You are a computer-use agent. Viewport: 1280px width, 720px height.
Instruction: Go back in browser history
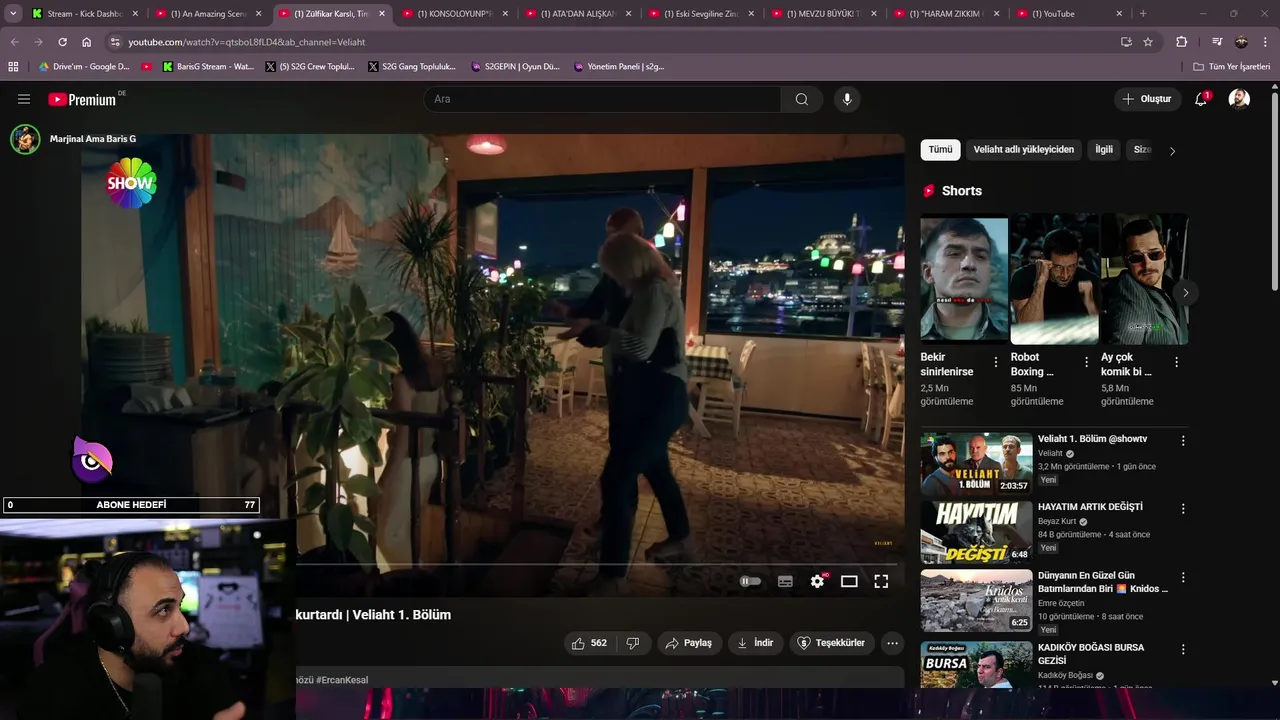point(15,42)
